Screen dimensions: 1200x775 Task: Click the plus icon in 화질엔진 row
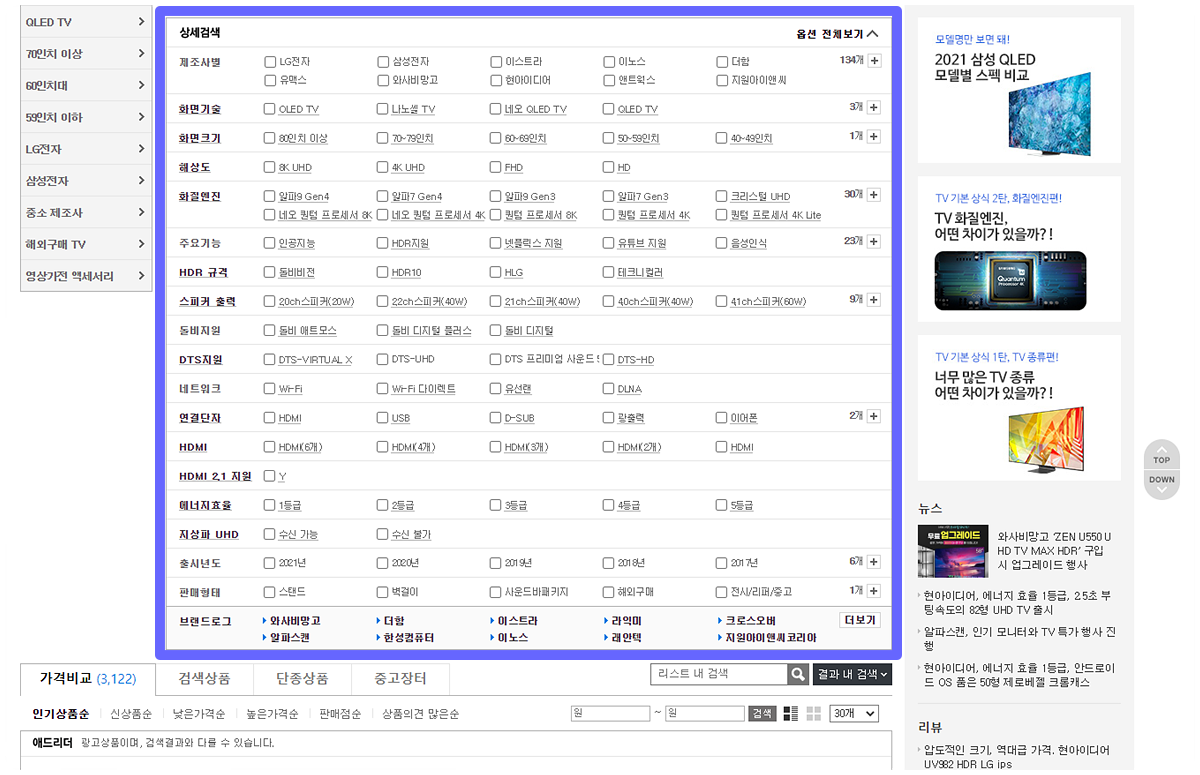point(874,195)
